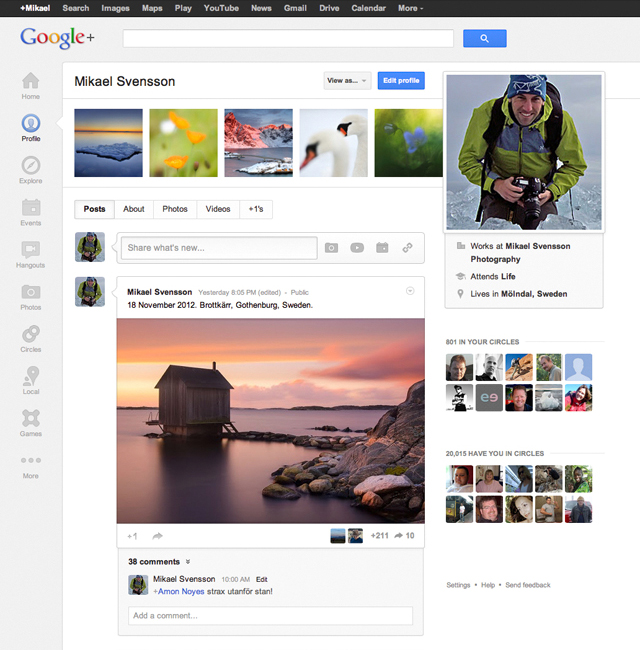640x650 pixels.
Task: Open the large profile picture
Action: (x=524, y=152)
